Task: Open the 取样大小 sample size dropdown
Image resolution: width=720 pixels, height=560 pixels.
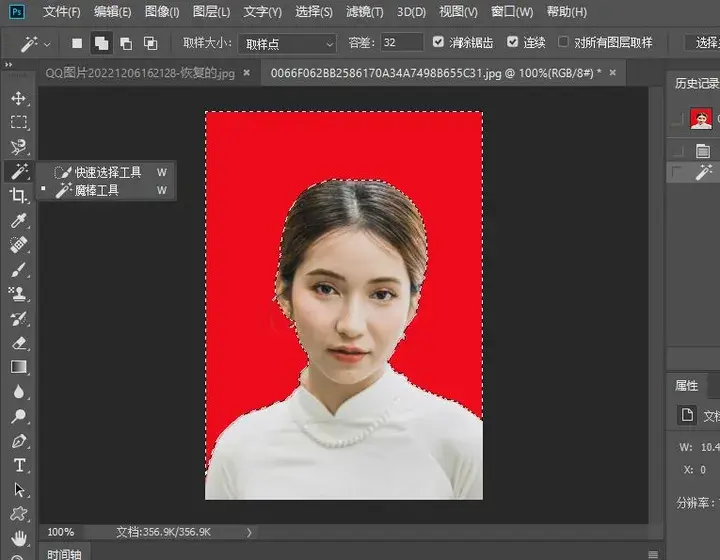Action: point(287,44)
